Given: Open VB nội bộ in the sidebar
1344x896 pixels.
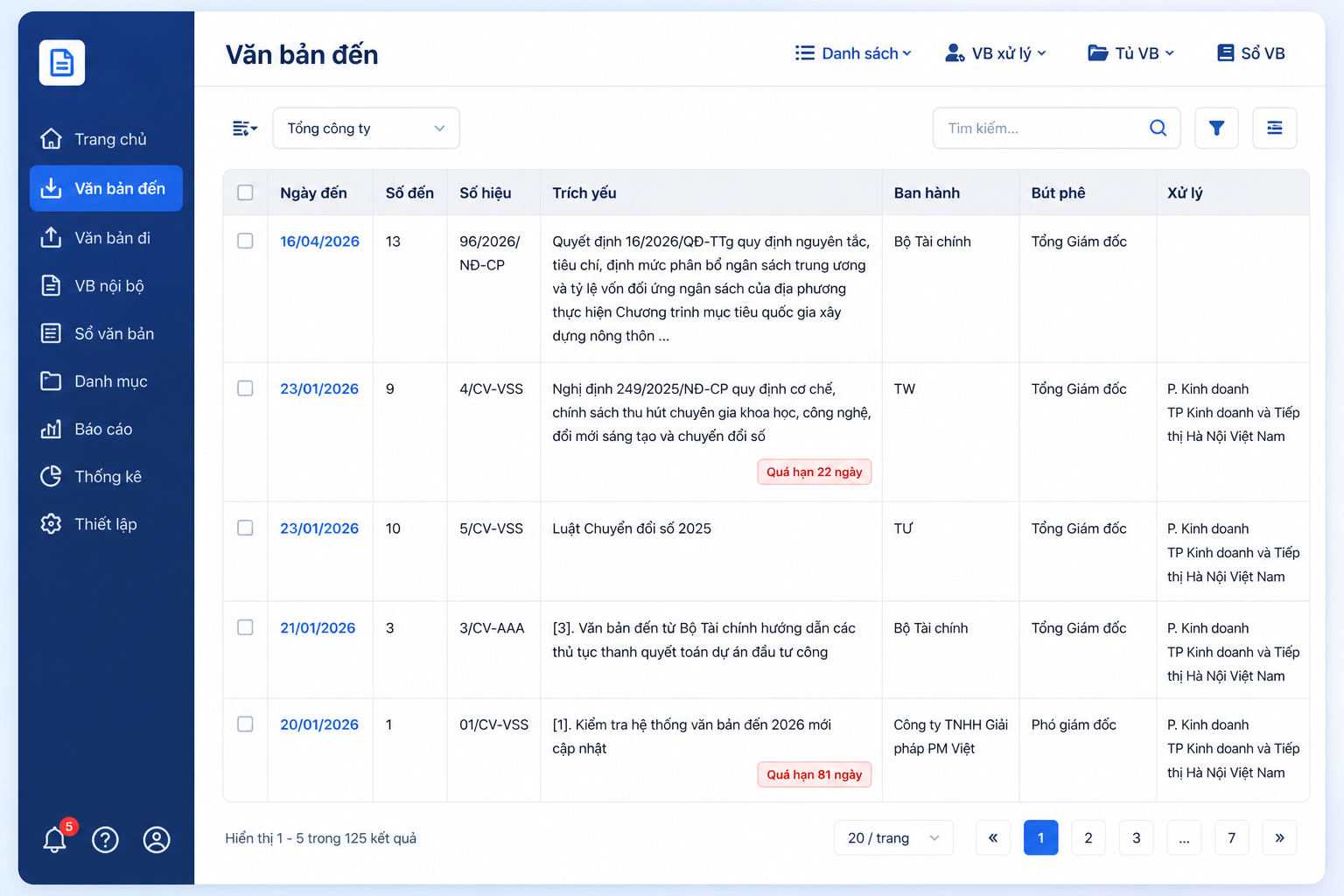Looking at the screenshot, I should tap(106, 286).
